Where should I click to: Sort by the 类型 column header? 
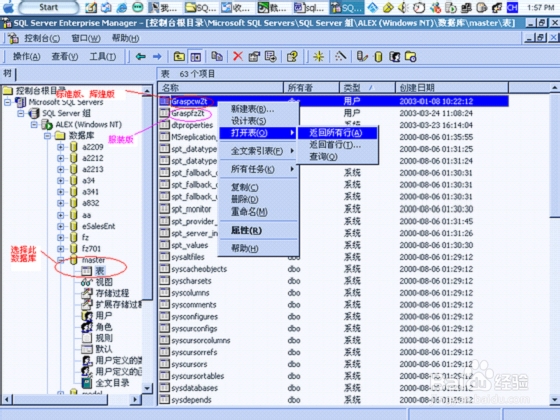(368, 88)
